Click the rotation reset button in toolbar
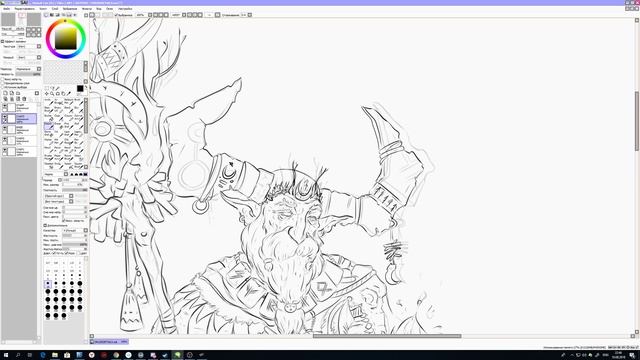640x360 pixels. [200, 15]
